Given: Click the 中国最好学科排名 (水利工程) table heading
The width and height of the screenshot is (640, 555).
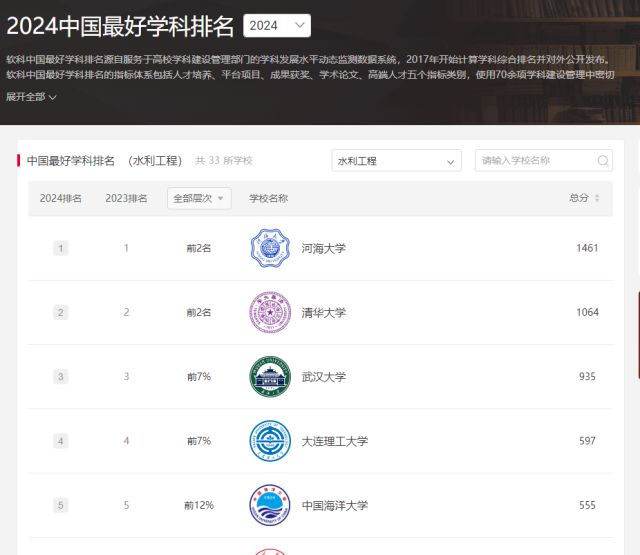Looking at the screenshot, I should click(x=104, y=160).
